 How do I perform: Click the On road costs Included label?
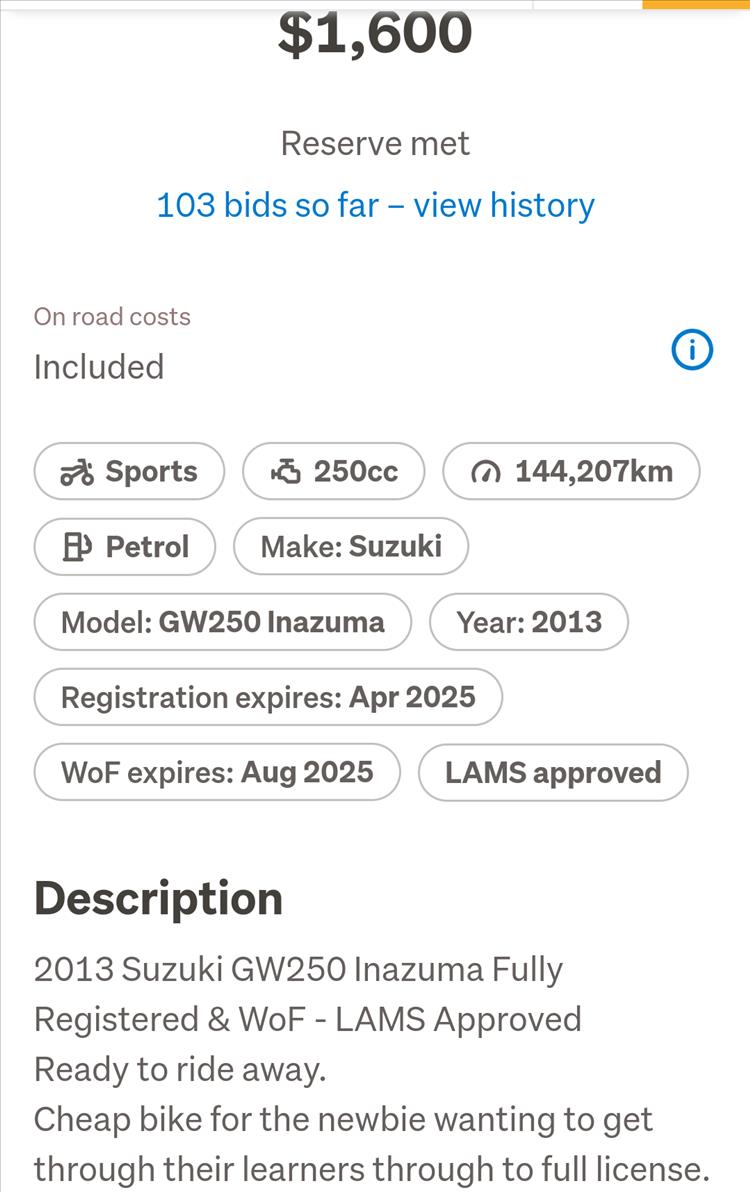(x=112, y=344)
